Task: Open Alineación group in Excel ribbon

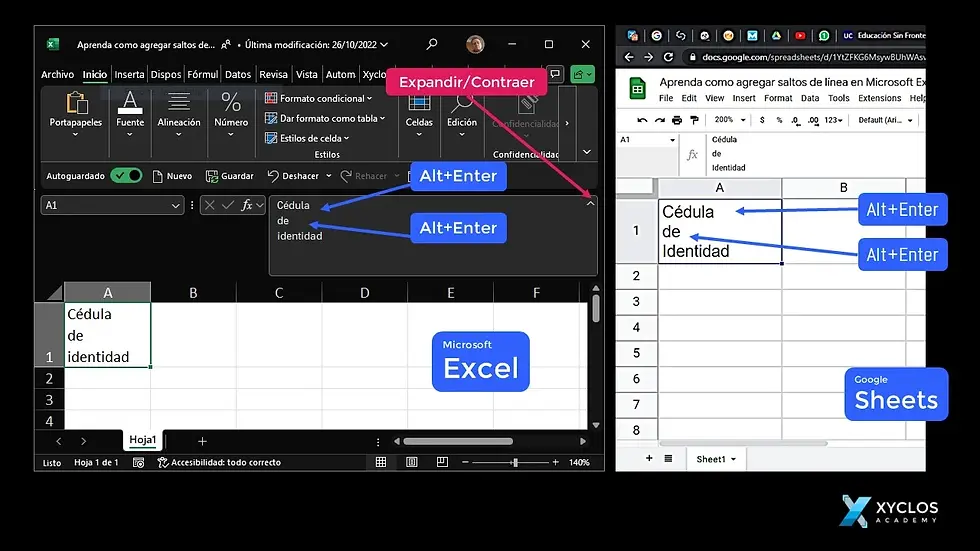Action: coord(179,114)
